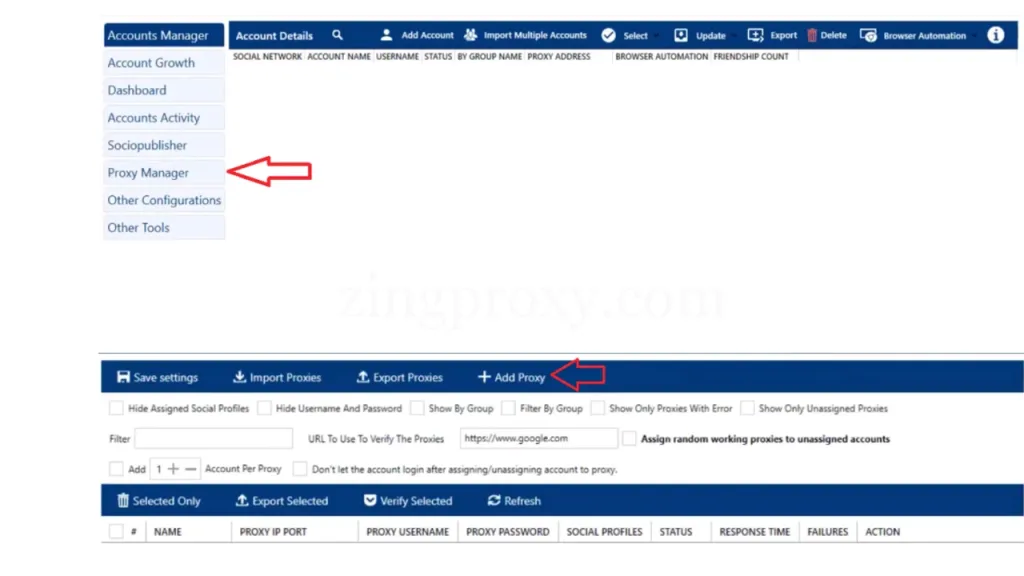Image resolution: width=1024 pixels, height=576 pixels.
Task: Click the Save settings floppy disk icon
Action: [123, 377]
